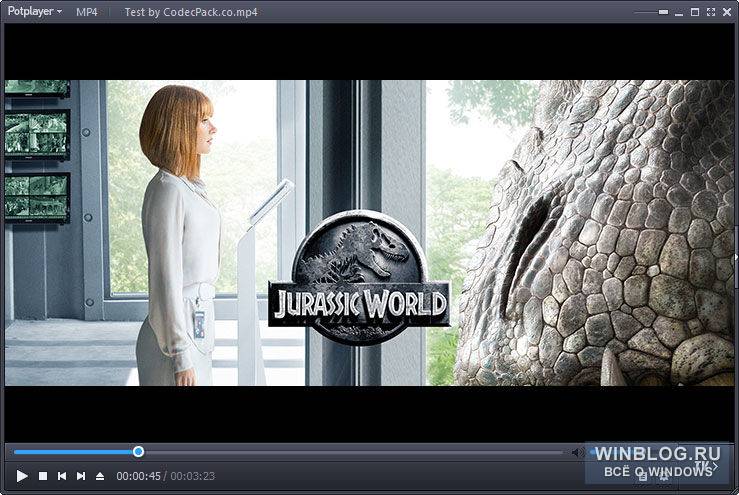Image resolution: width=739 pixels, height=495 pixels.
Task: Start playback with the Play button
Action: [22, 476]
